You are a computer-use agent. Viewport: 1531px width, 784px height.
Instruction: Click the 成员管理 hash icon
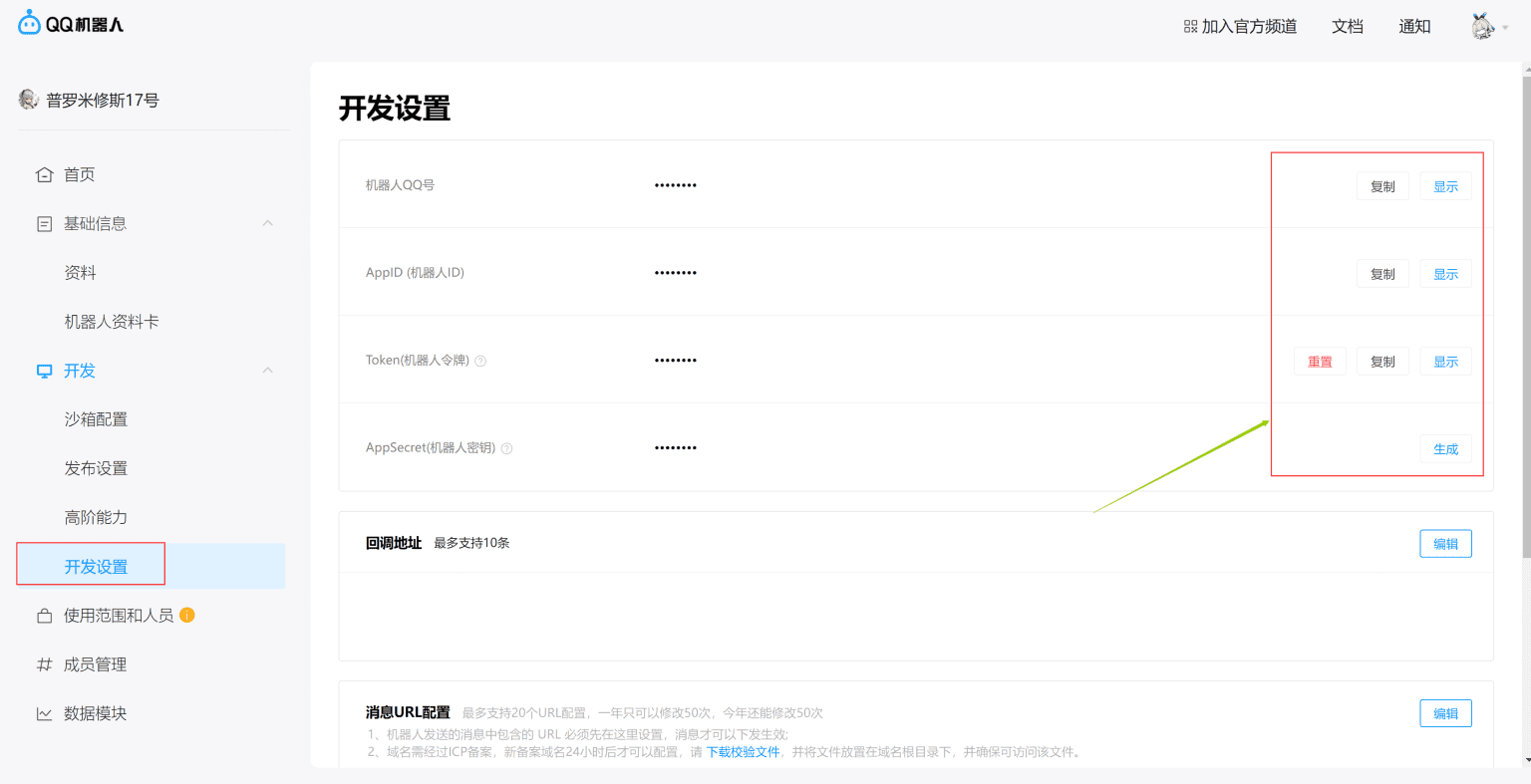[44, 664]
